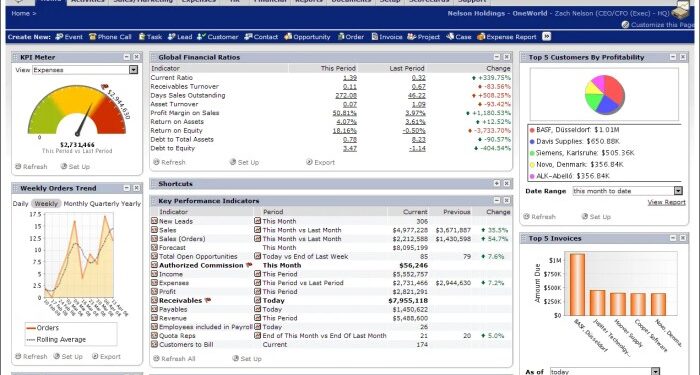Click the red flag beside Receivables
The width and height of the screenshot is (700, 375).
(x=208, y=300)
